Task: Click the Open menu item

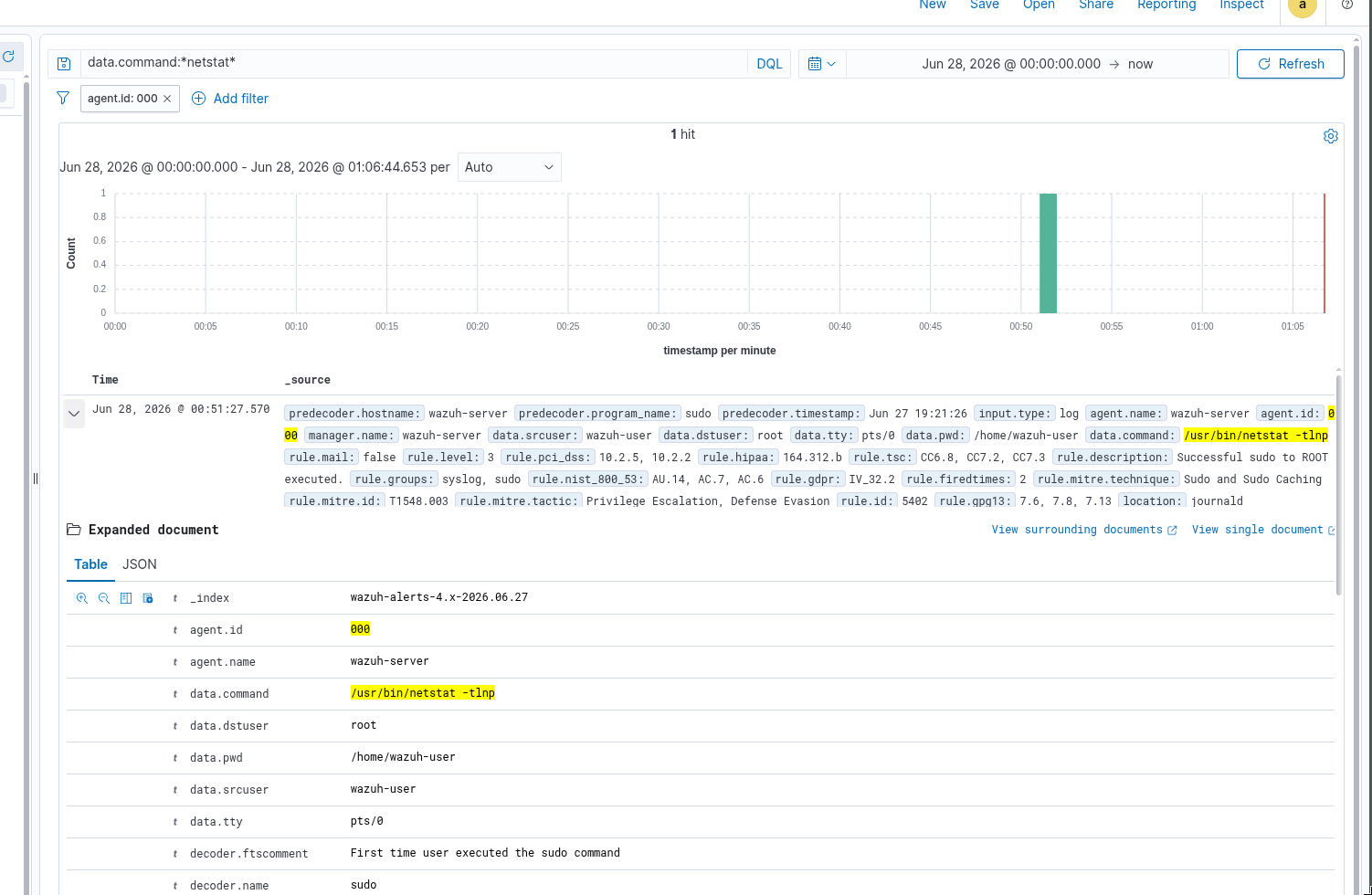Action: pyautogui.click(x=1039, y=5)
